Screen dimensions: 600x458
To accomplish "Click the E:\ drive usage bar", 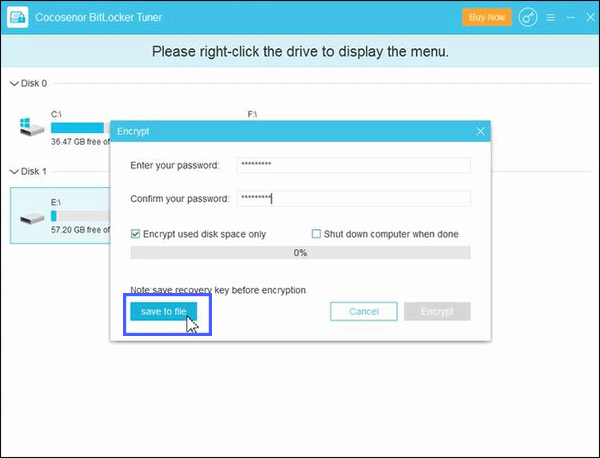I will [x=80, y=216].
